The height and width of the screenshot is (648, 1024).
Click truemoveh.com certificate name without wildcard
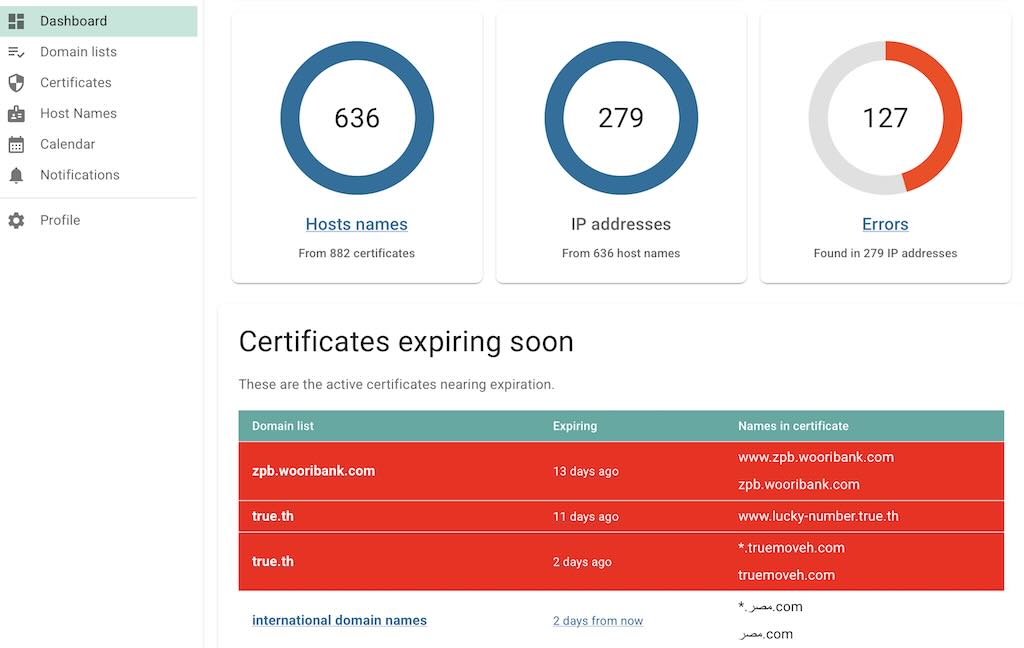coord(786,575)
